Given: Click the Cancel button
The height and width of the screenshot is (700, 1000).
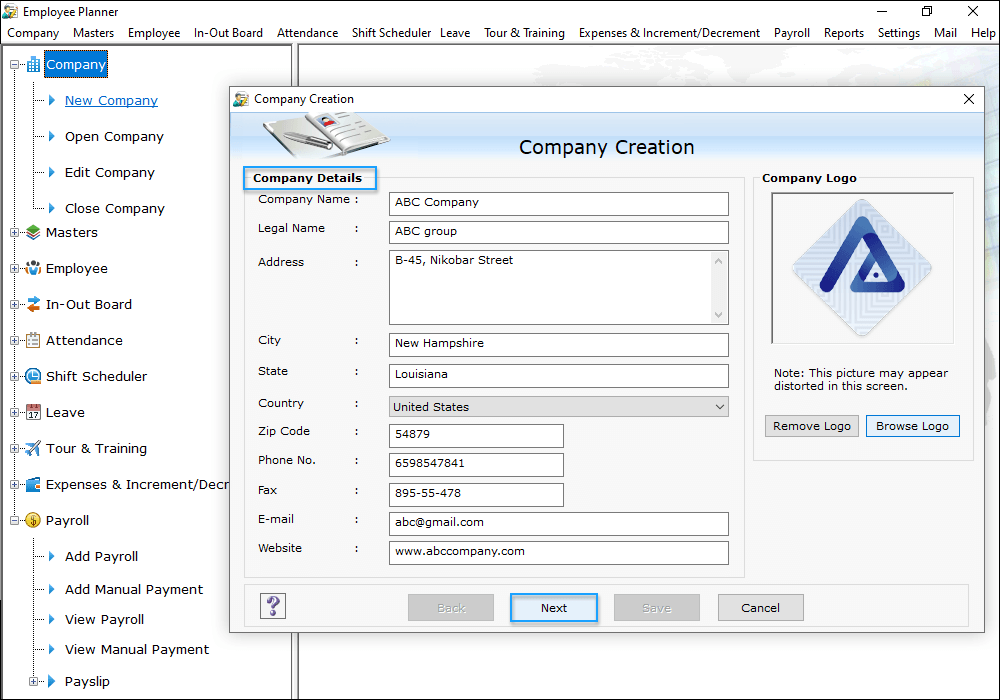Looking at the screenshot, I should [x=760, y=608].
